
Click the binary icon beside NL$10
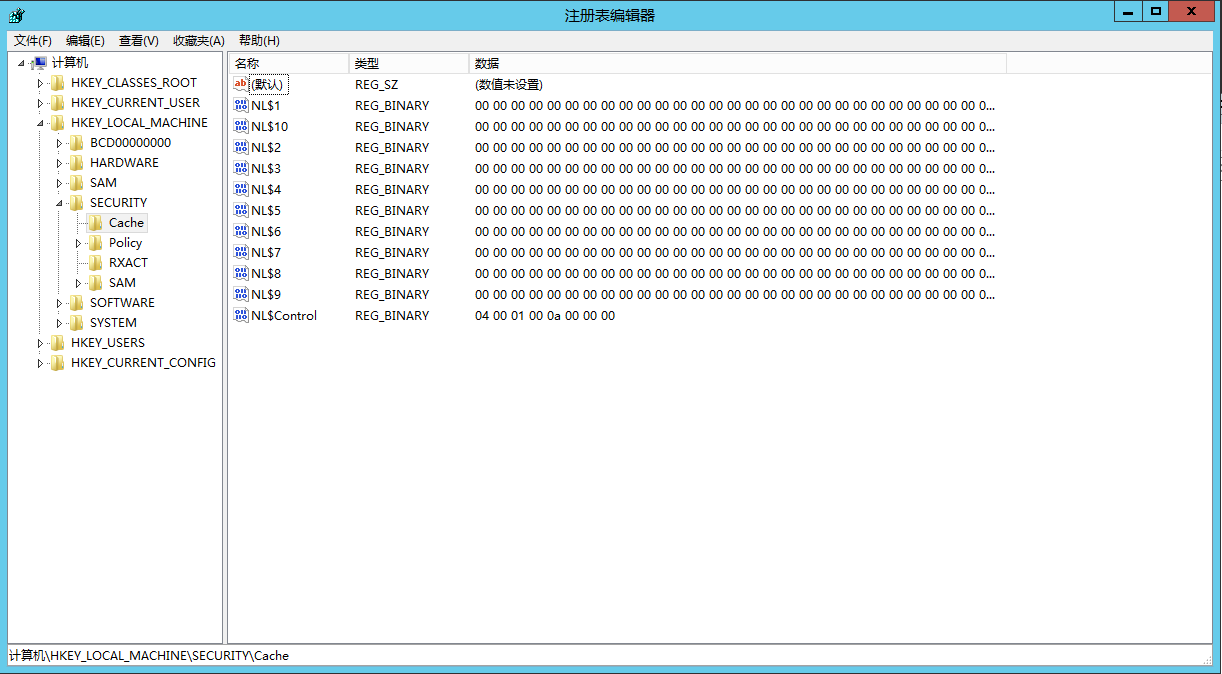coord(241,126)
